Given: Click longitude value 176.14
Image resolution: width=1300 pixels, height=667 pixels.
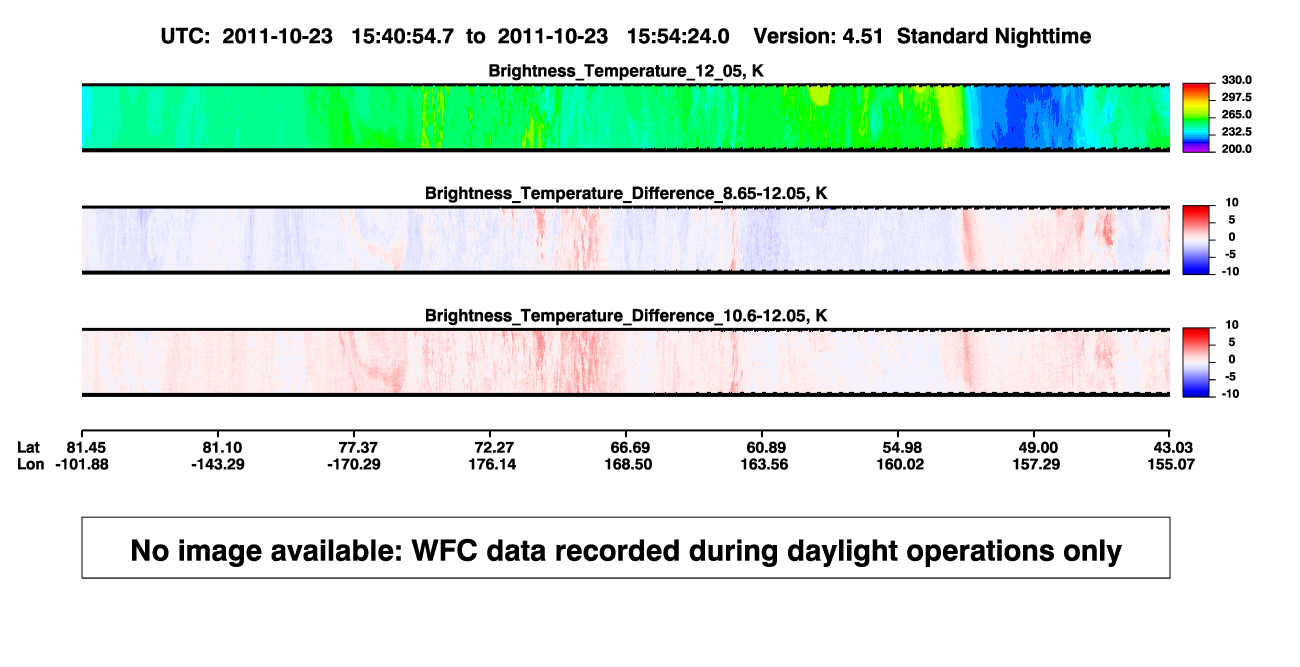Looking at the screenshot, I should coord(492,464).
